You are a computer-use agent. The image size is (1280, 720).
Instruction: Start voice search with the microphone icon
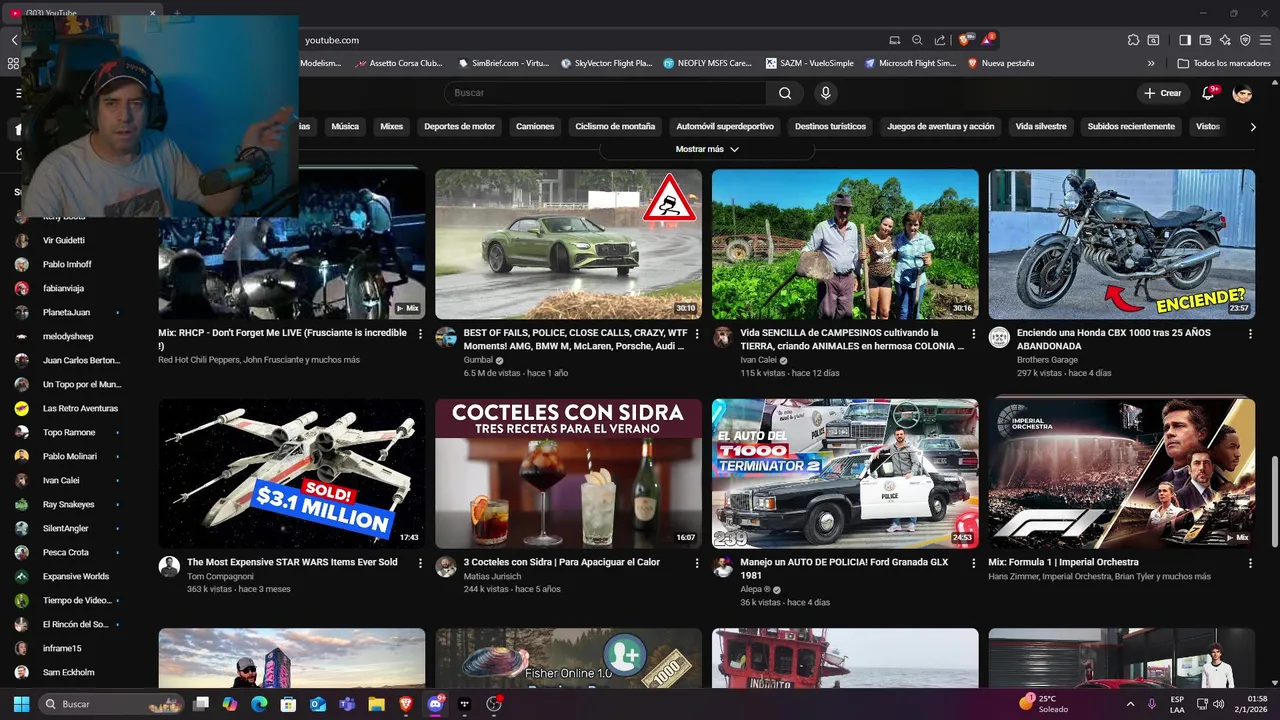[x=825, y=93]
